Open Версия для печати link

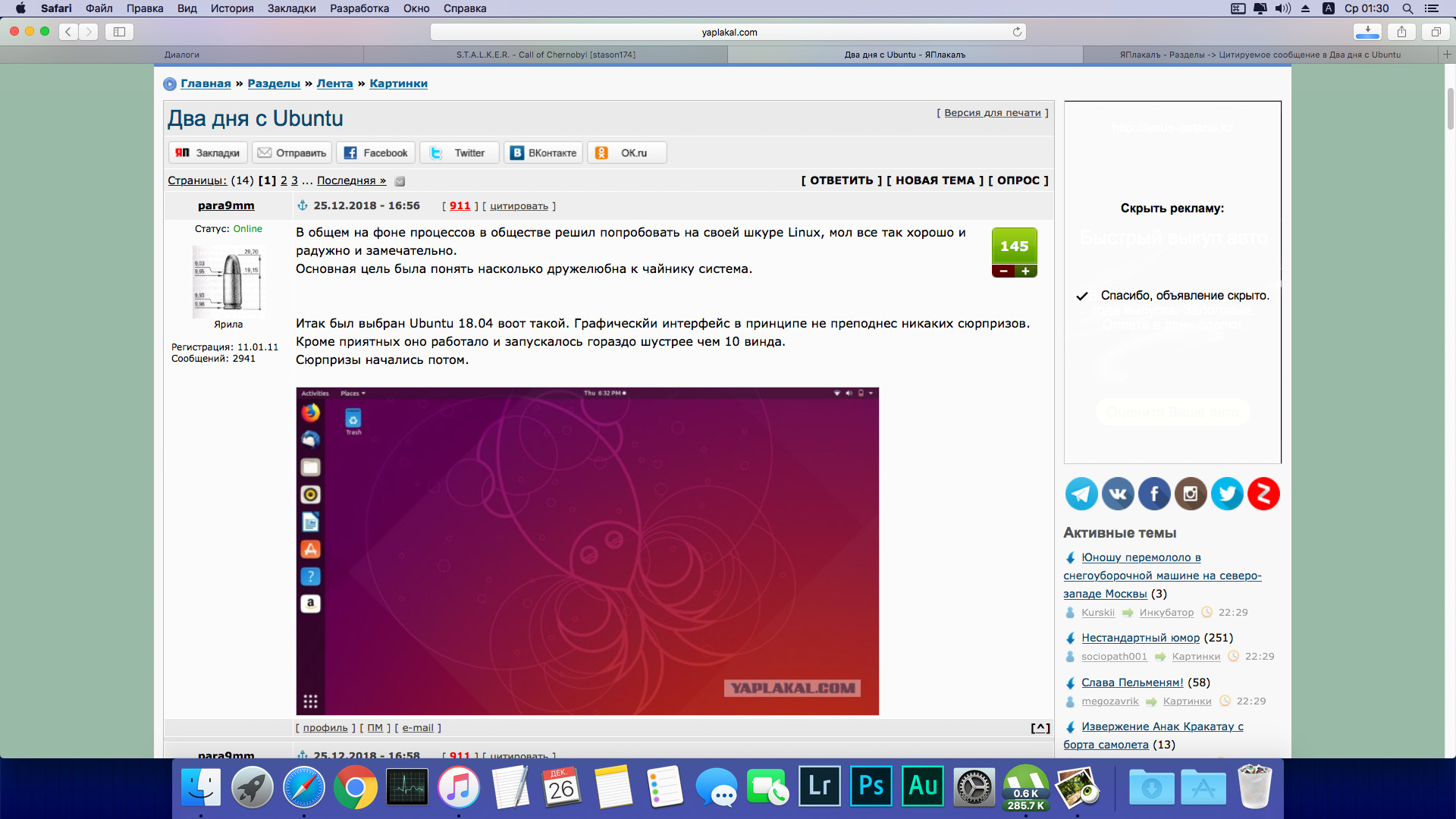(x=993, y=112)
